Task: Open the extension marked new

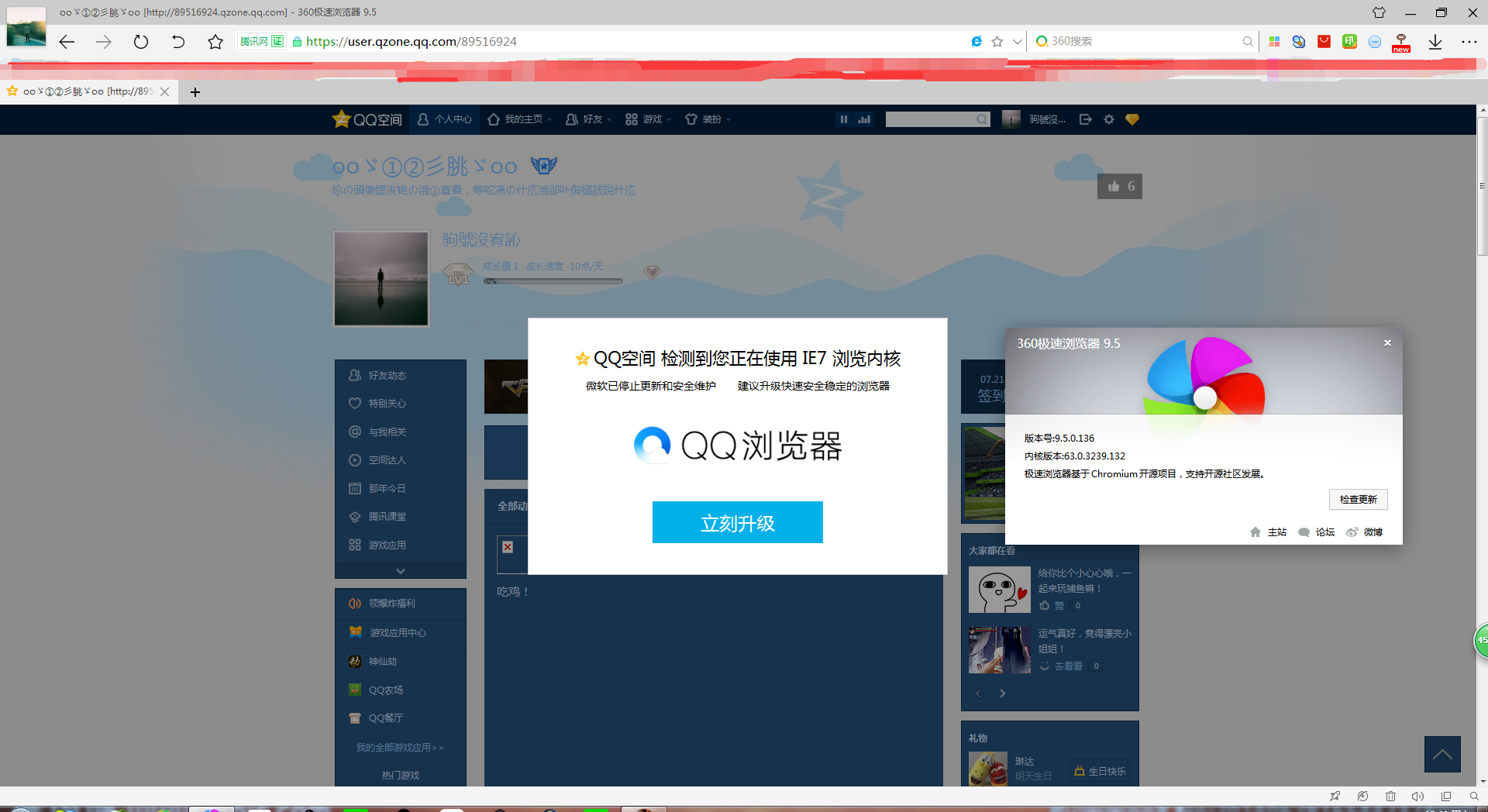Action: click(1401, 43)
